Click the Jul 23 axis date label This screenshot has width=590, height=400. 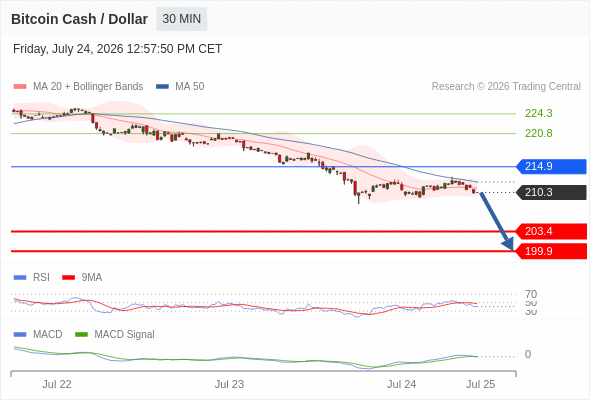click(229, 384)
